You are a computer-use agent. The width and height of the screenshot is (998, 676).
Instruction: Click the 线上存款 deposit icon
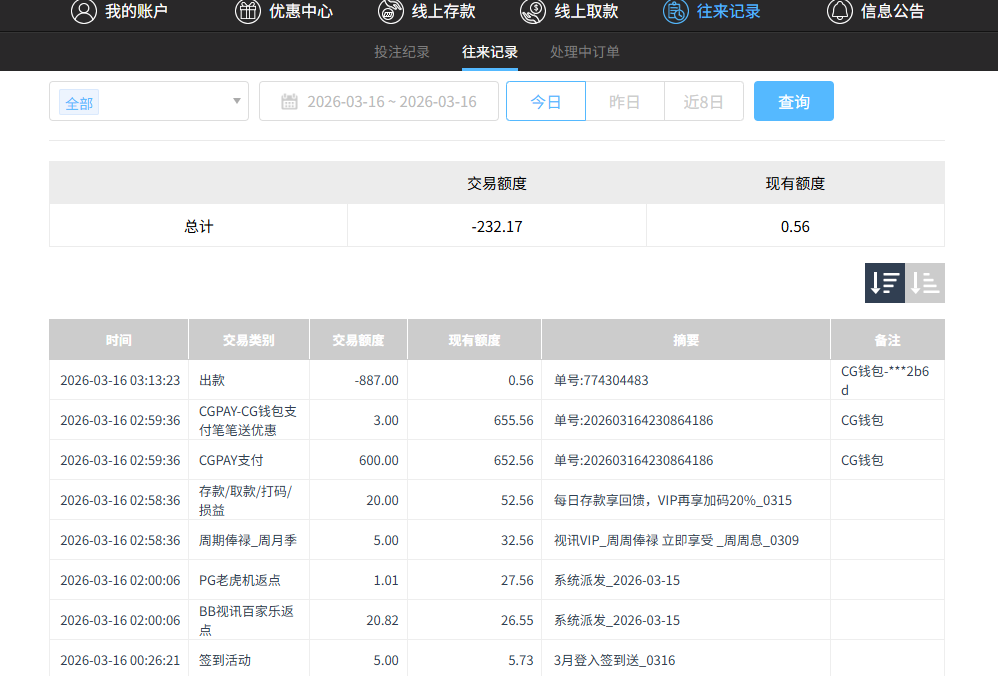click(390, 12)
